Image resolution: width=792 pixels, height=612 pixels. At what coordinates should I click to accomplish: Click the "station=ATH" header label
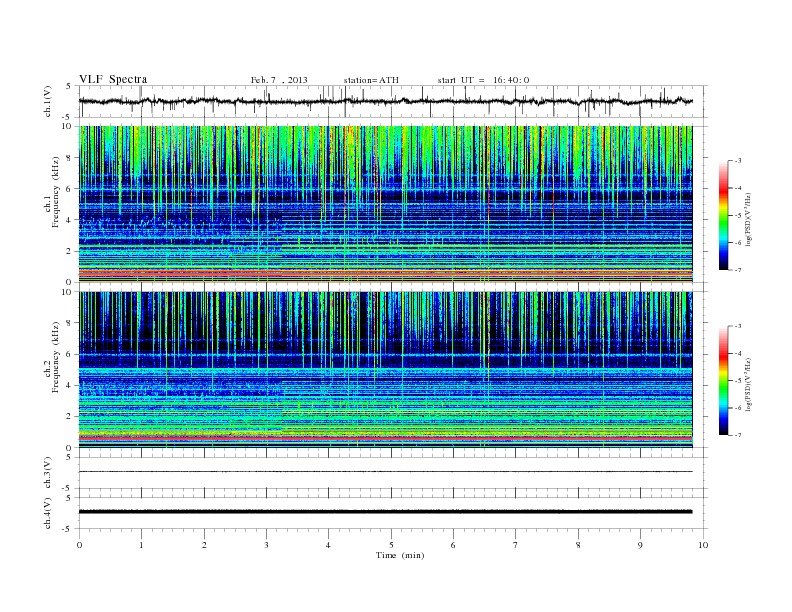[x=371, y=80]
